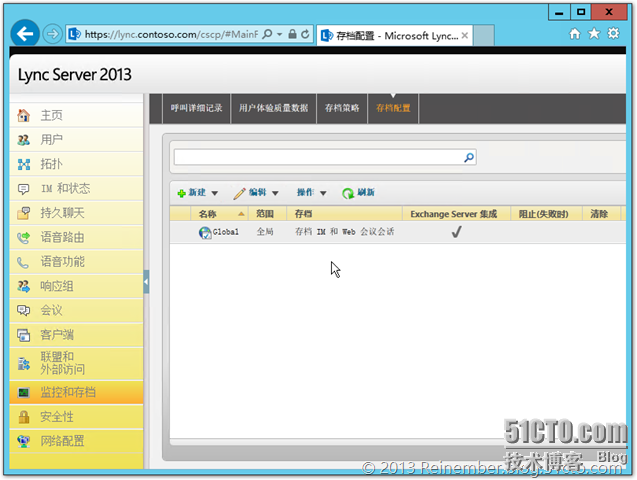This screenshot has width=637, height=480.
Task: Switch to the 呼叫详细记录 tab
Action: click(x=196, y=108)
